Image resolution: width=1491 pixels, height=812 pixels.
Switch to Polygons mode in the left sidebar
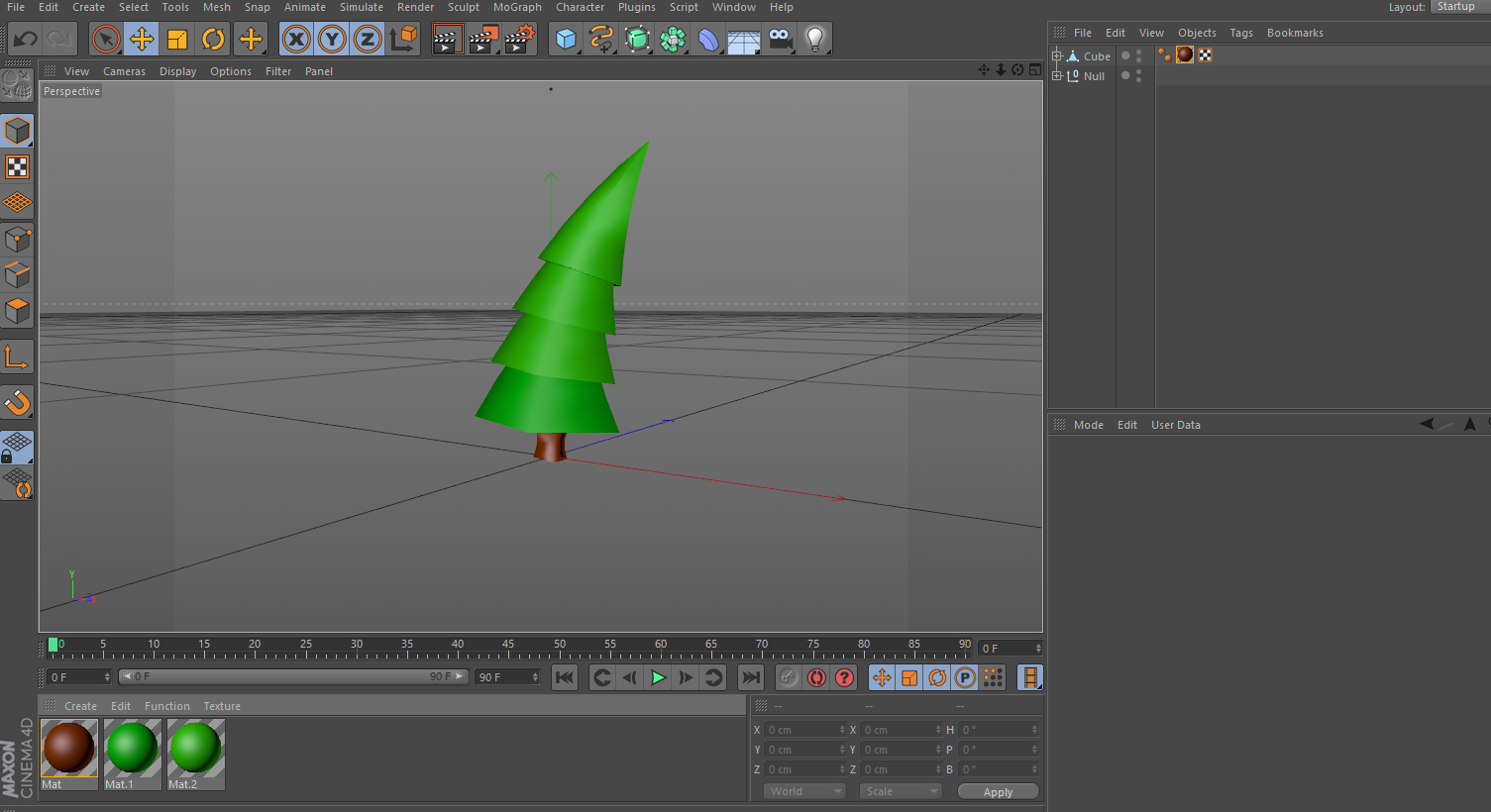[17, 310]
